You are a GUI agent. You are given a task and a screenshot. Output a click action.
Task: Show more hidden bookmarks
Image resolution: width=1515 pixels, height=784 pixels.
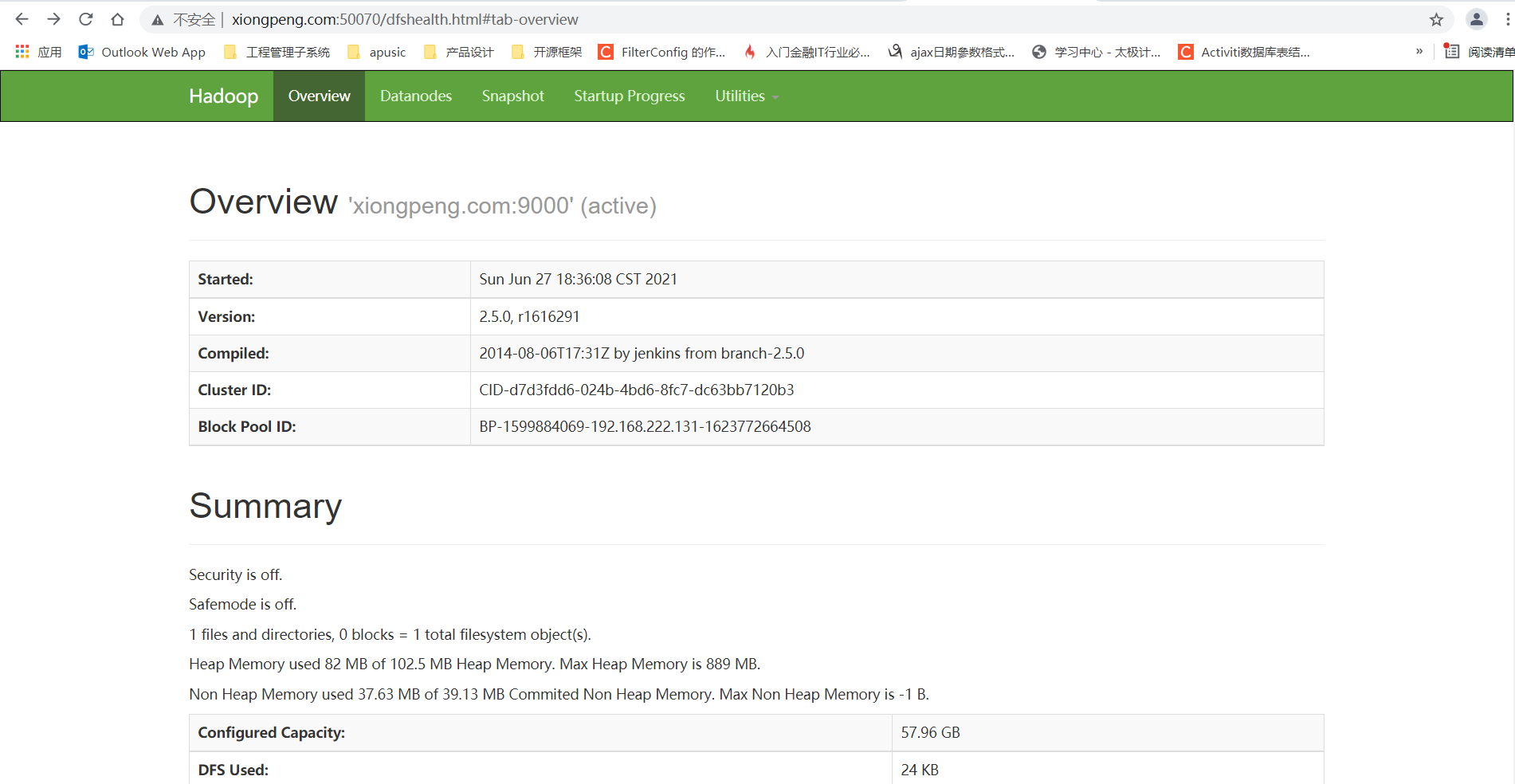(1419, 52)
